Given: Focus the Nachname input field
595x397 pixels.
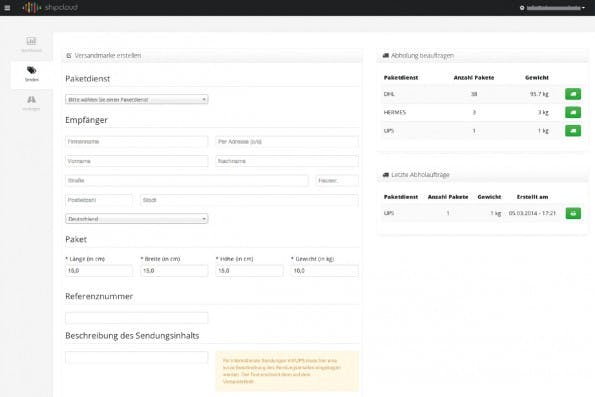Looking at the screenshot, I should point(287,161).
